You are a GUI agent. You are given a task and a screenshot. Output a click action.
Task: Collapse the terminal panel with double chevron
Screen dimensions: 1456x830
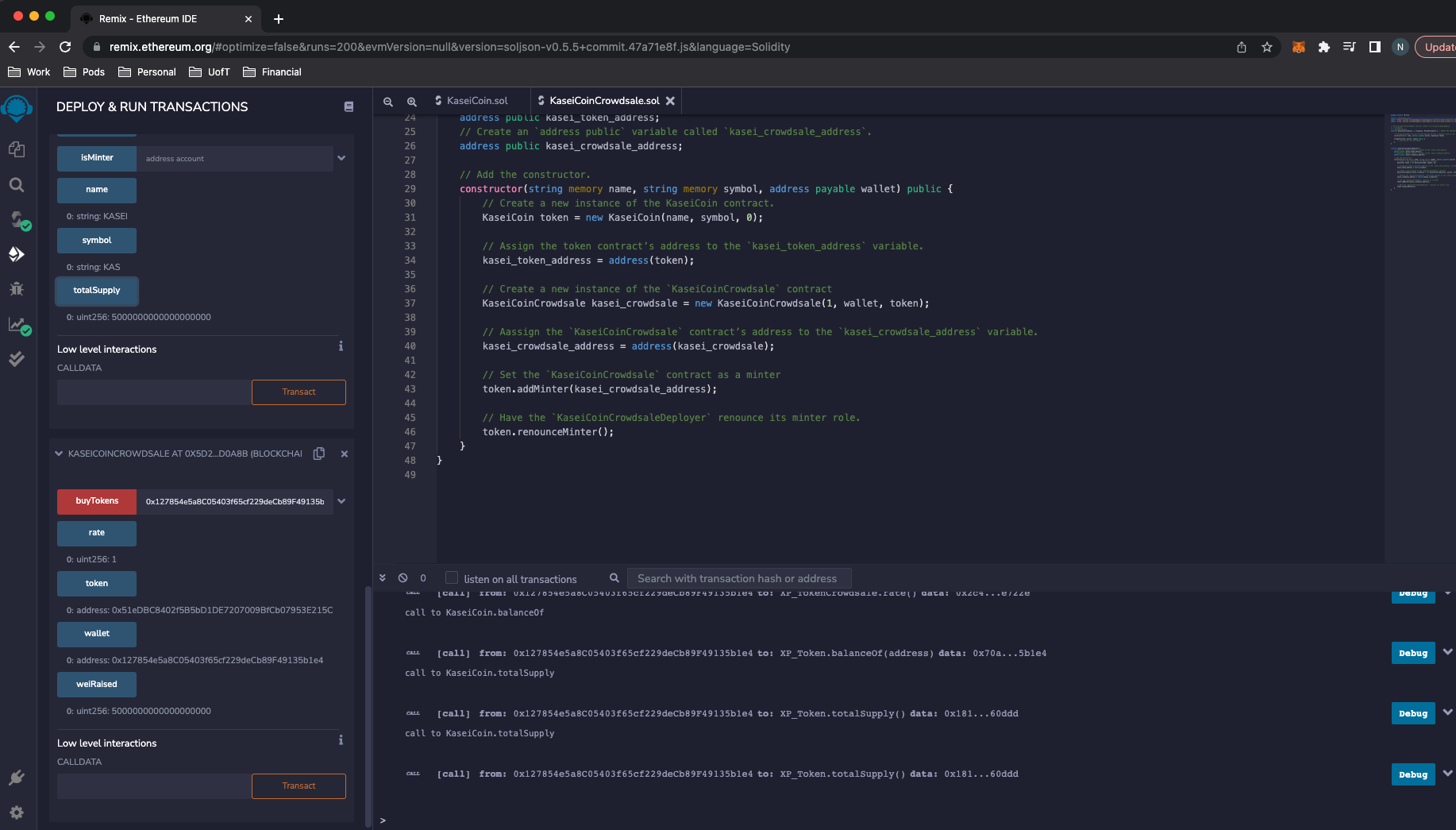[383, 578]
